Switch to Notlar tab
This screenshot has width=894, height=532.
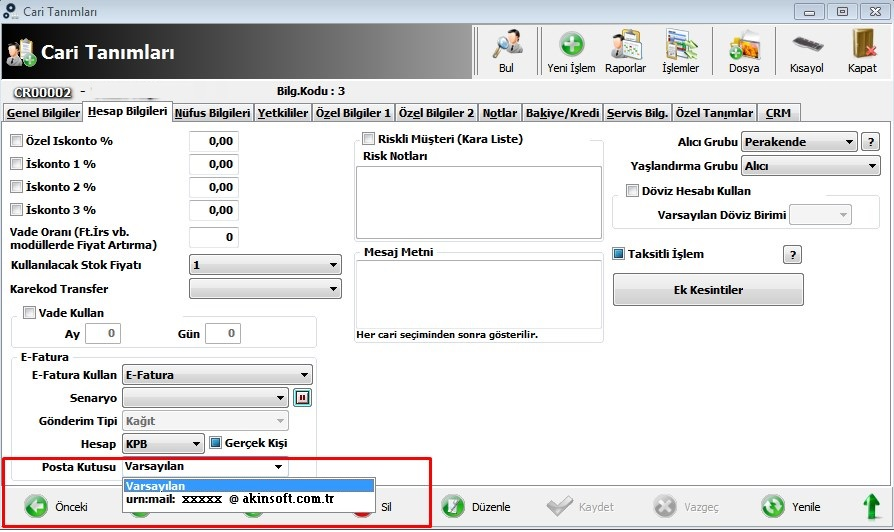(500, 113)
